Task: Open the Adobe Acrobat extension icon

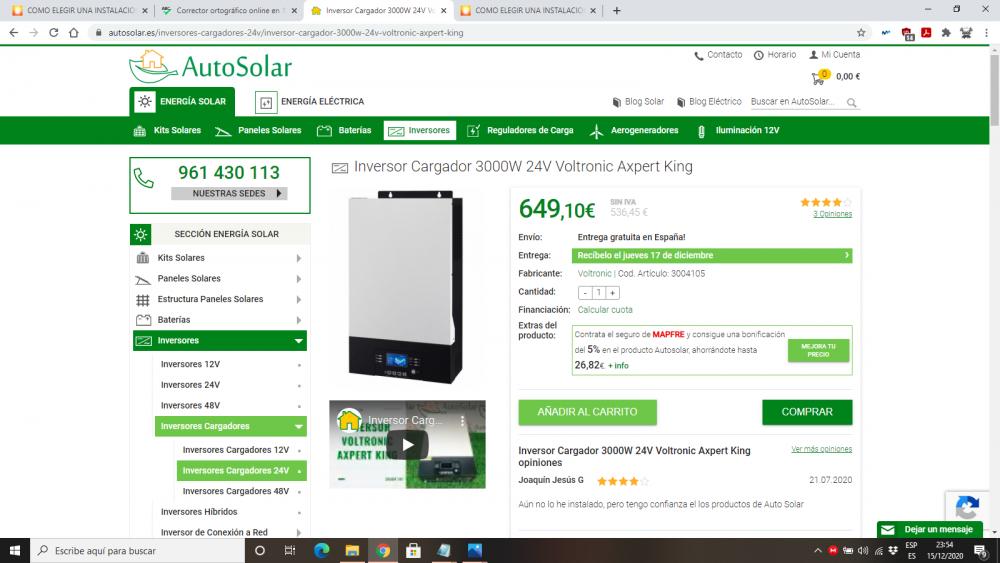Action: [x=926, y=33]
